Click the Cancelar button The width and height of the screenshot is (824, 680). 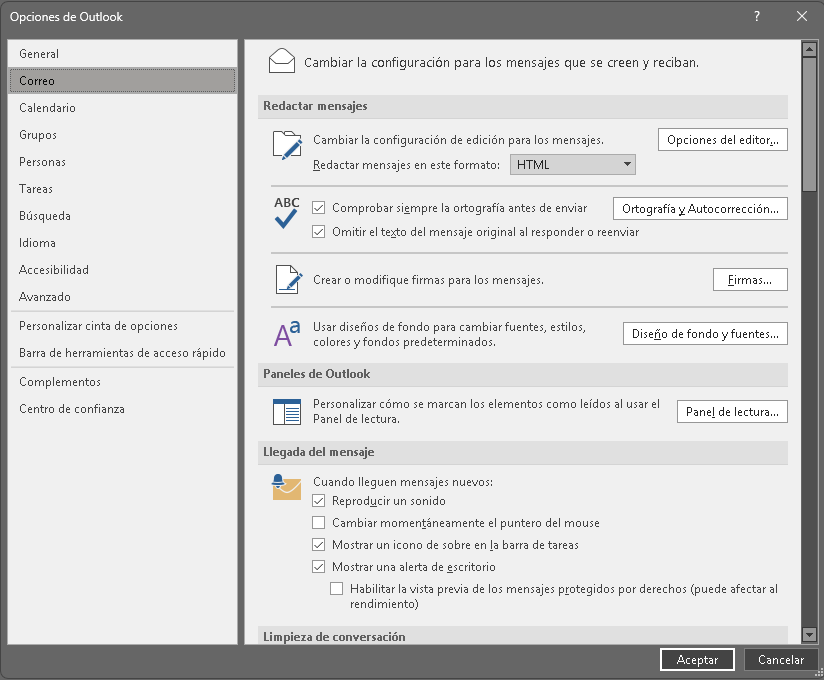click(781, 660)
